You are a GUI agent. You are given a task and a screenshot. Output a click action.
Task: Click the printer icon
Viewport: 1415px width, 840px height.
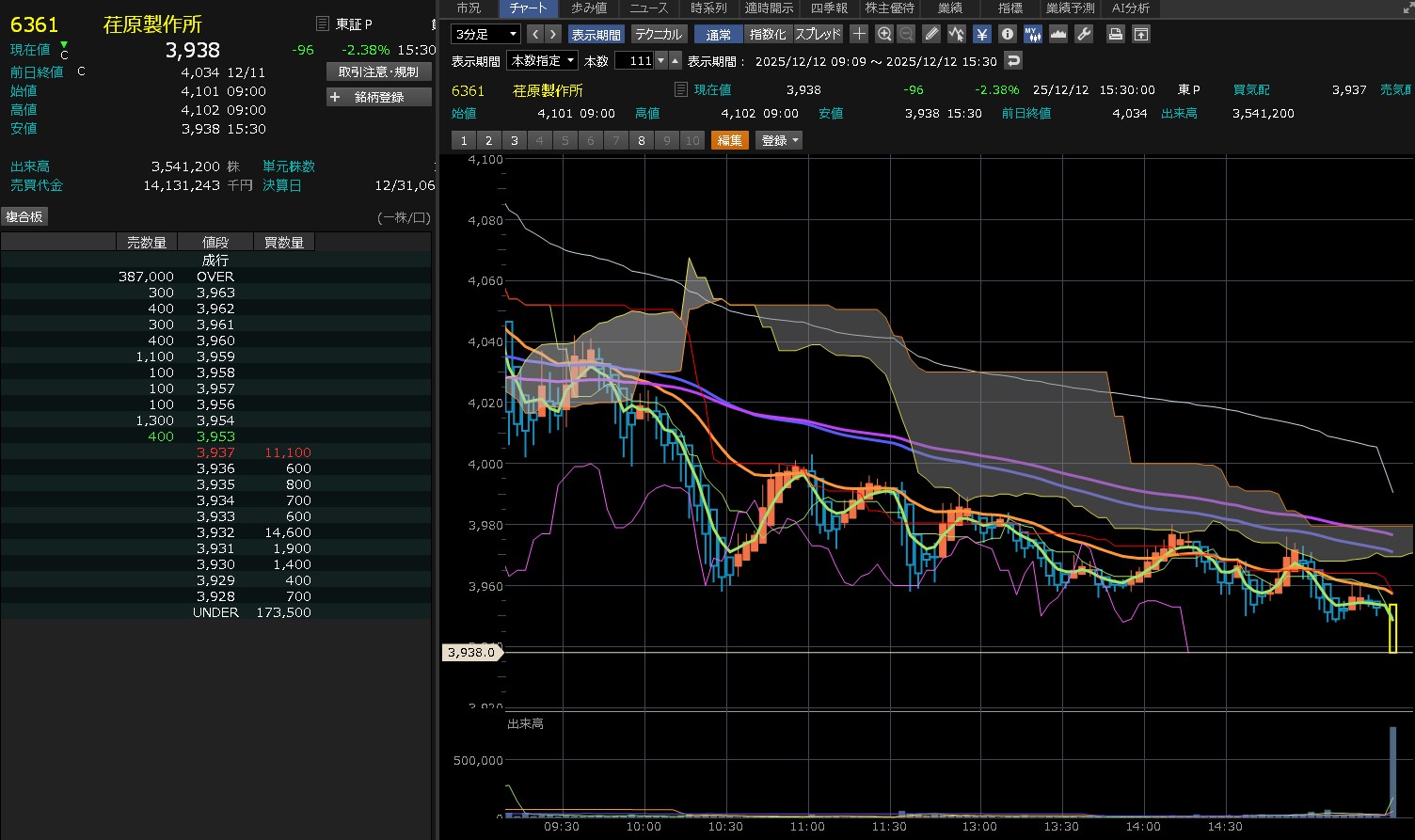1116,34
